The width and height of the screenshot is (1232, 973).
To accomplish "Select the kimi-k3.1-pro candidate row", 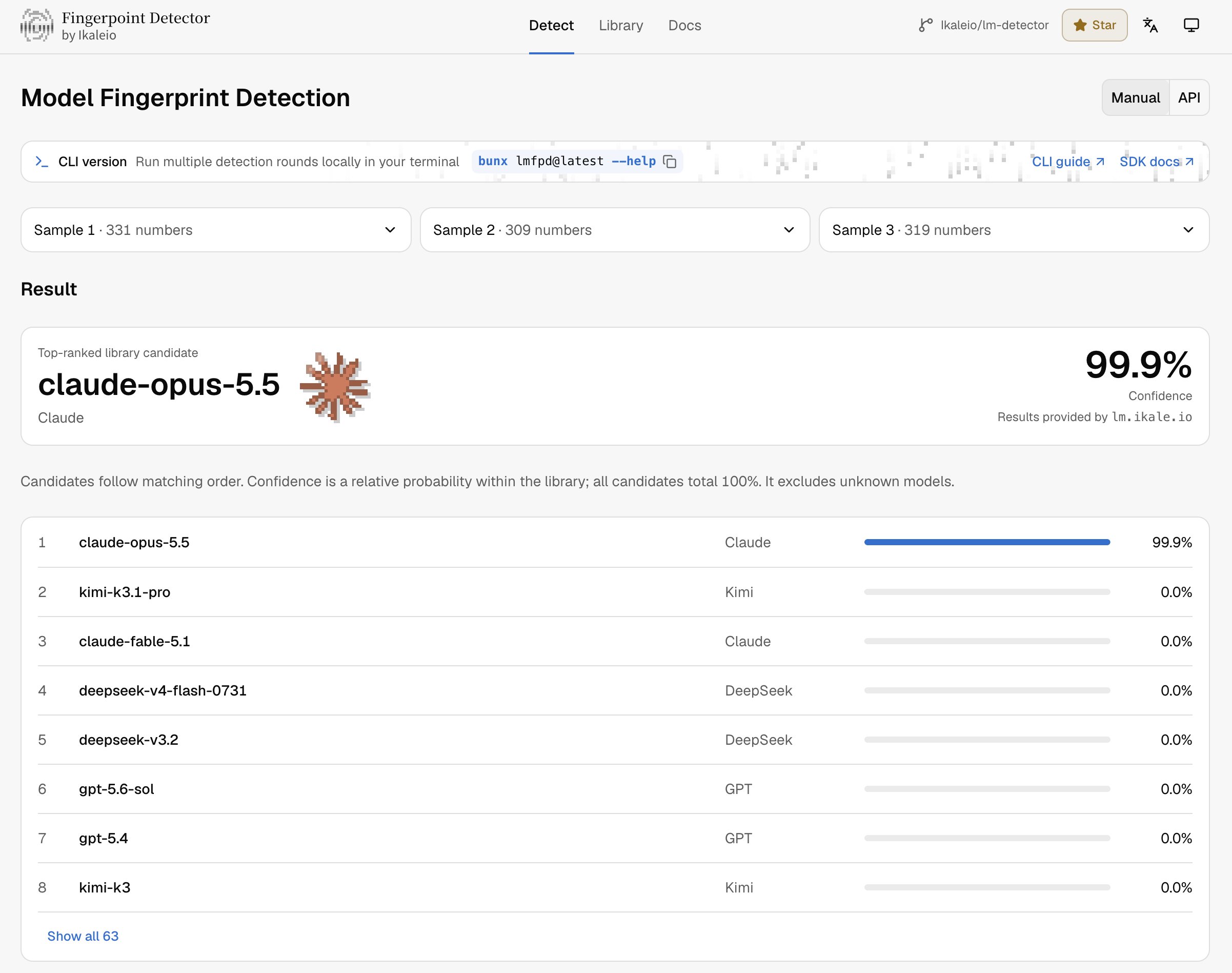I will (615, 592).
